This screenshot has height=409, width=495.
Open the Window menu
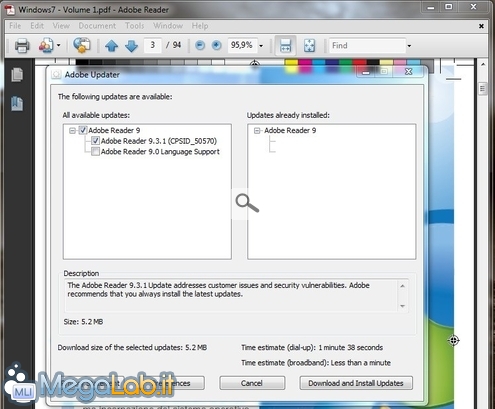[168, 26]
